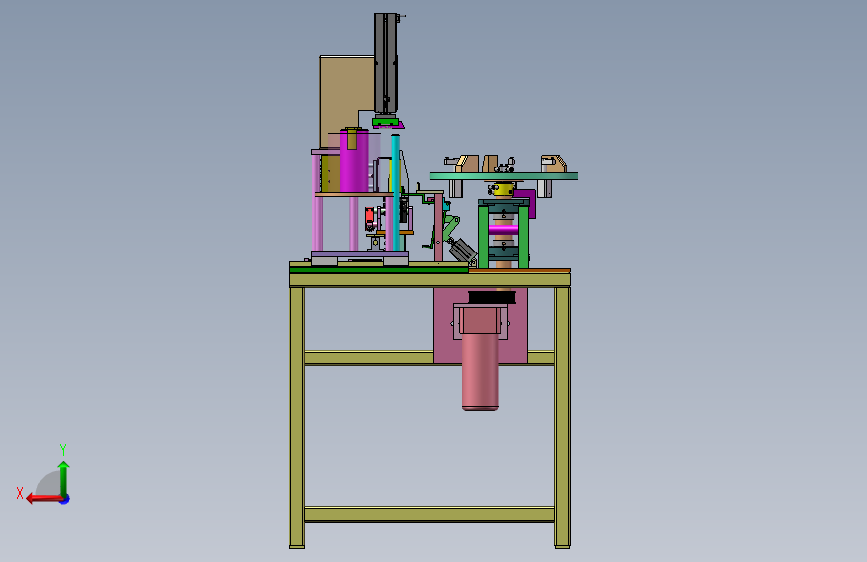Viewport: 867px width, 562px height.
Task: Select the middle crossbar left of pink plate
Action: pos(368,357)
